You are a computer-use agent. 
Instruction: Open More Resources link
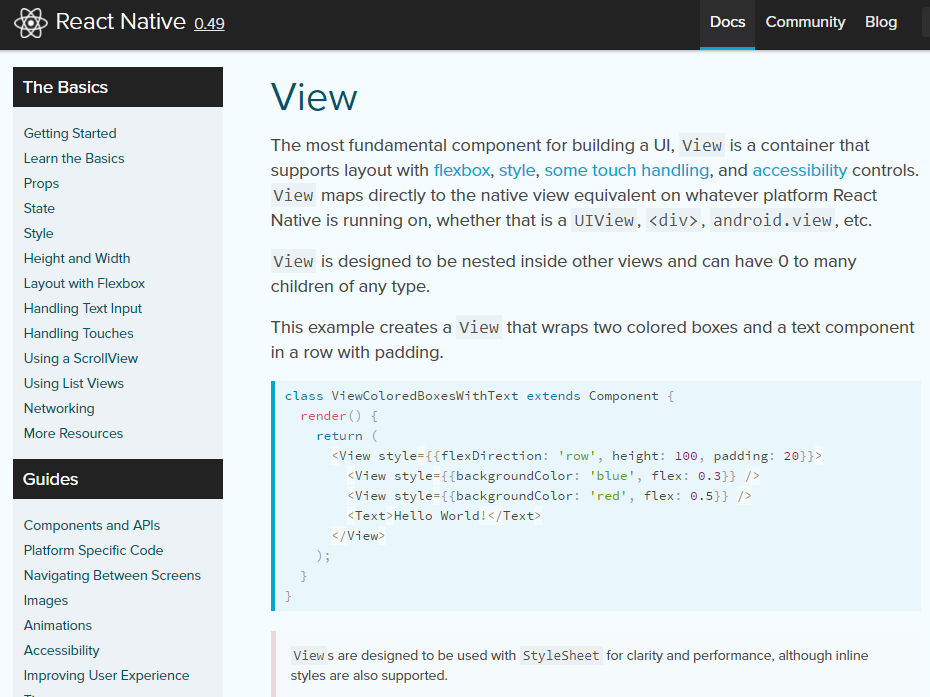74,433
